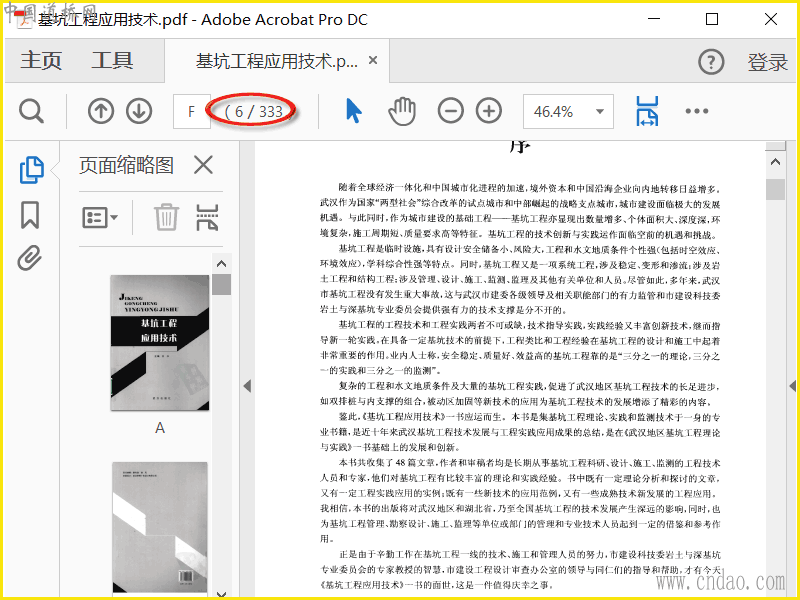The width and height of the screenshot is (800, 600).
Task: Zoom in with the plus button
Action: 489,111
